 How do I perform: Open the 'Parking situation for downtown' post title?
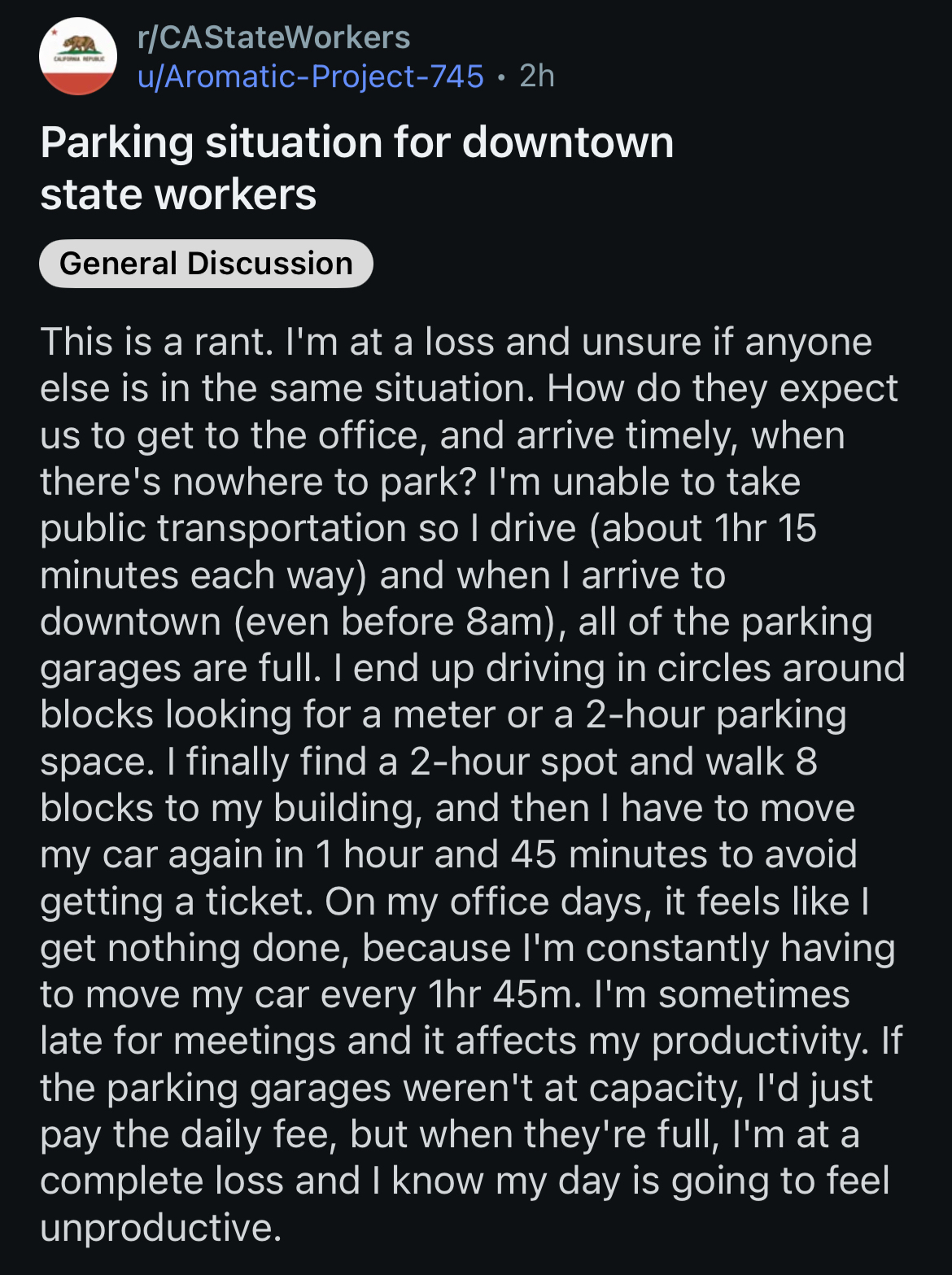(x=357, y=143)
